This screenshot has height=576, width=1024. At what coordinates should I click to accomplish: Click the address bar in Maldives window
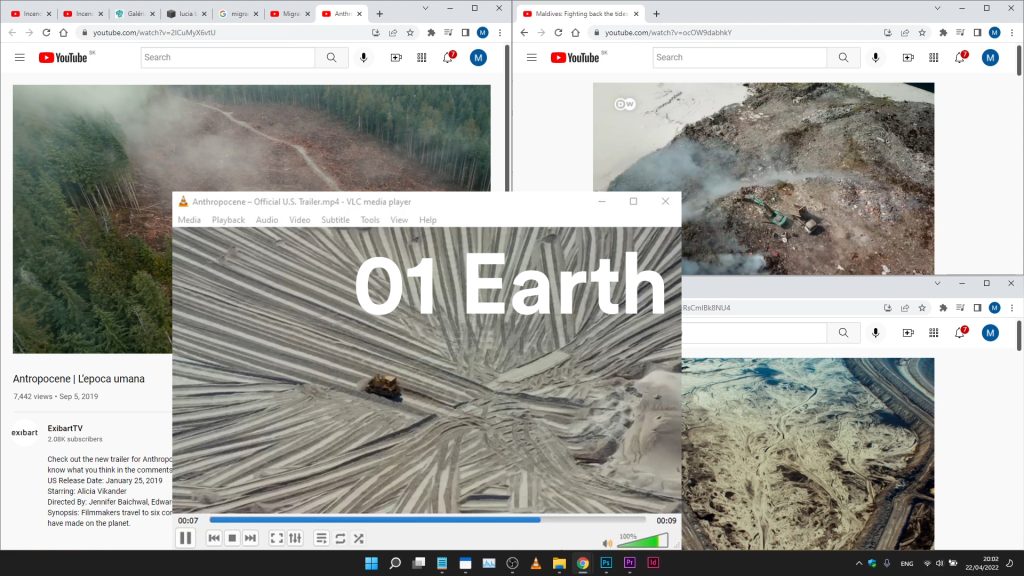[x=735, y=33]
